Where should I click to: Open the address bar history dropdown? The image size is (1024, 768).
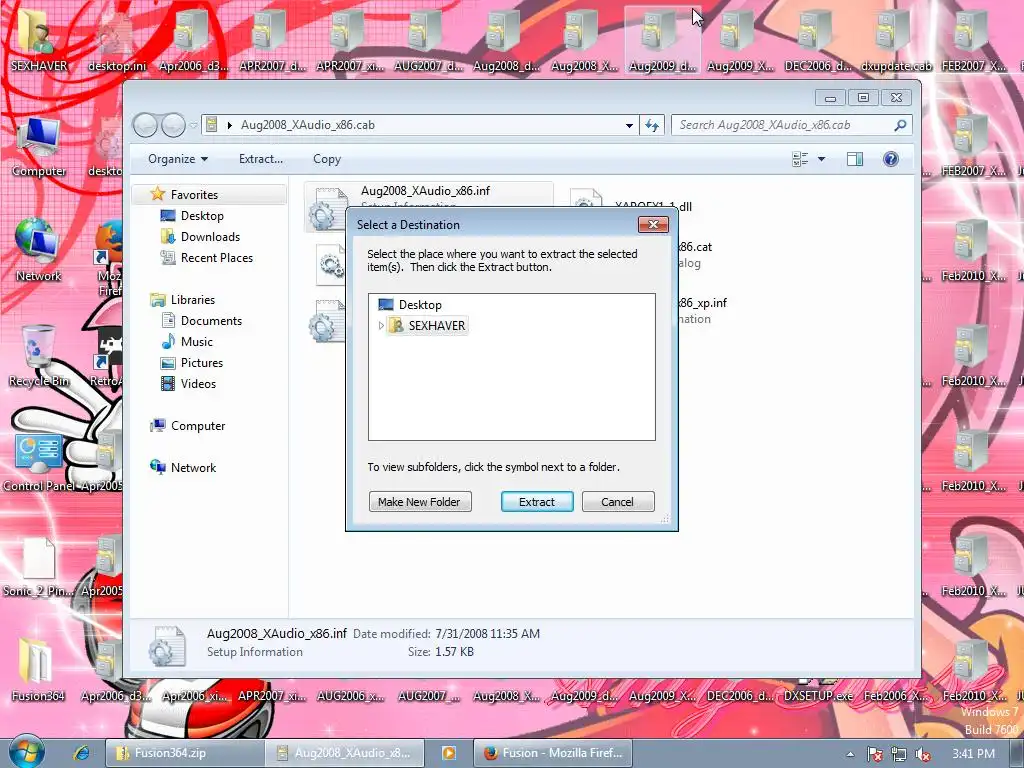[x=629, y=125]
